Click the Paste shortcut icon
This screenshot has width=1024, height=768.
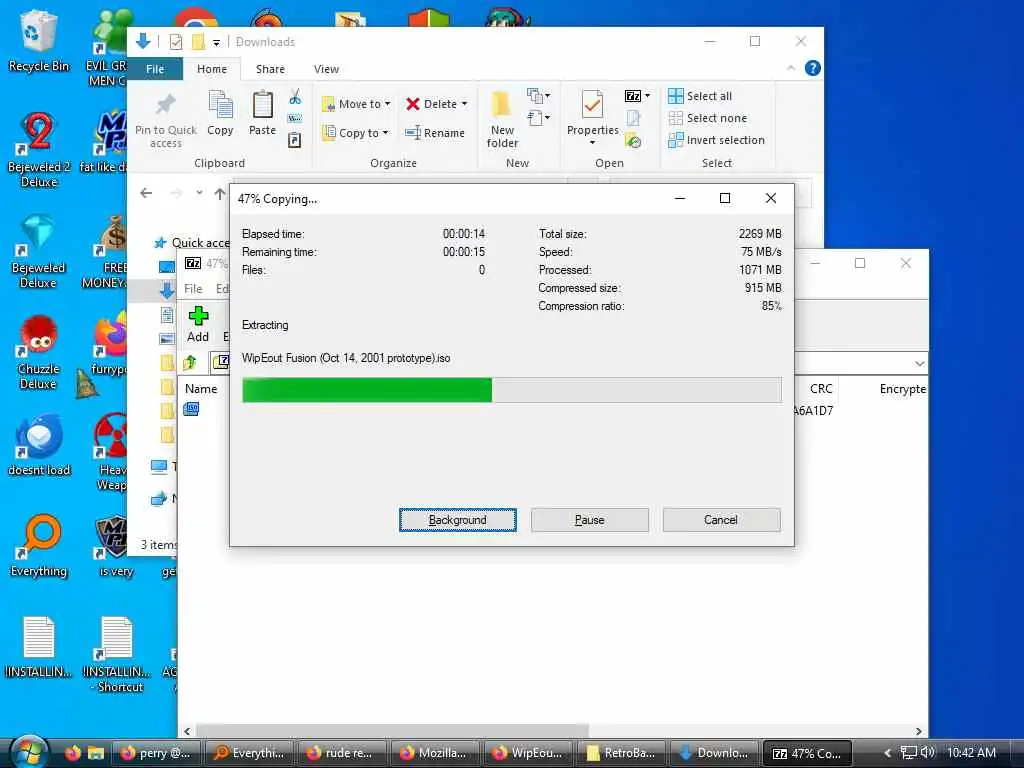pos(295,140)
